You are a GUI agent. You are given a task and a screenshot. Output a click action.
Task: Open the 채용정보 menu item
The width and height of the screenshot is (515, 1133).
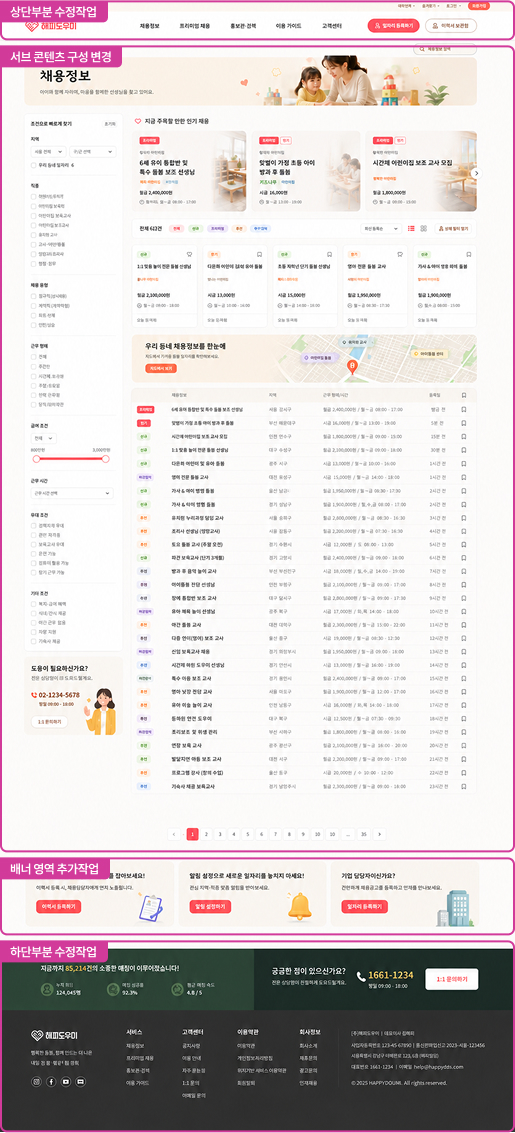click(150, 26)
